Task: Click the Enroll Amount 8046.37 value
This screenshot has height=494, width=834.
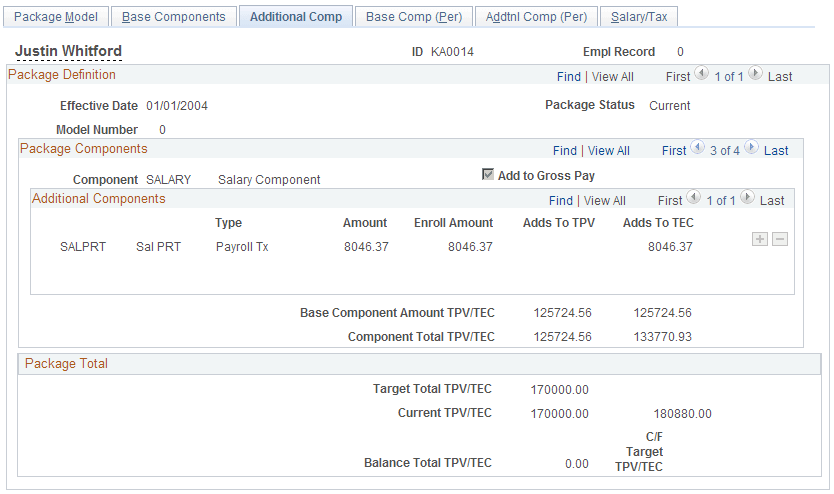Action: [x=470, y=247]
